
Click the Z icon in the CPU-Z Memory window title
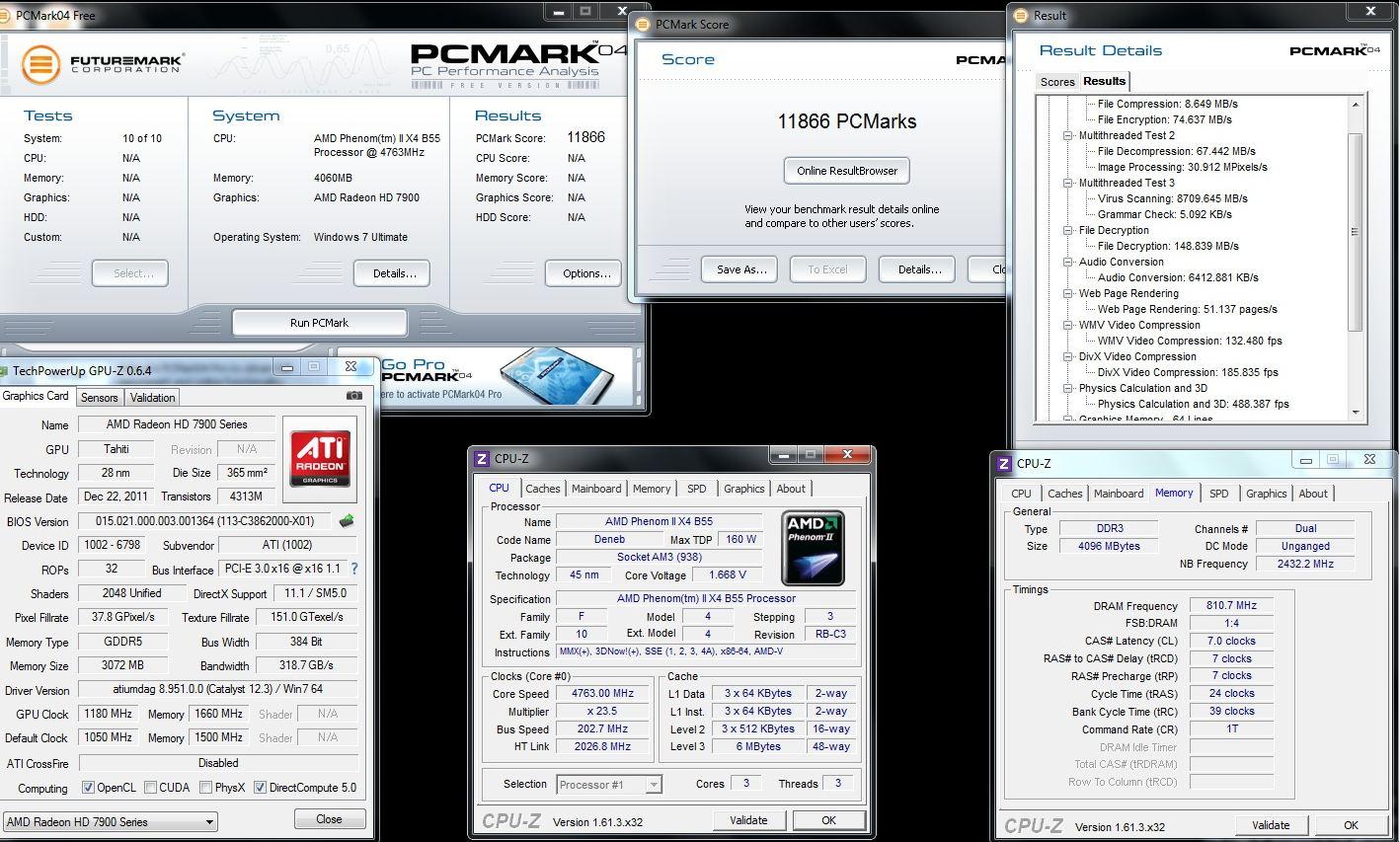click(x=1004, y=464)
